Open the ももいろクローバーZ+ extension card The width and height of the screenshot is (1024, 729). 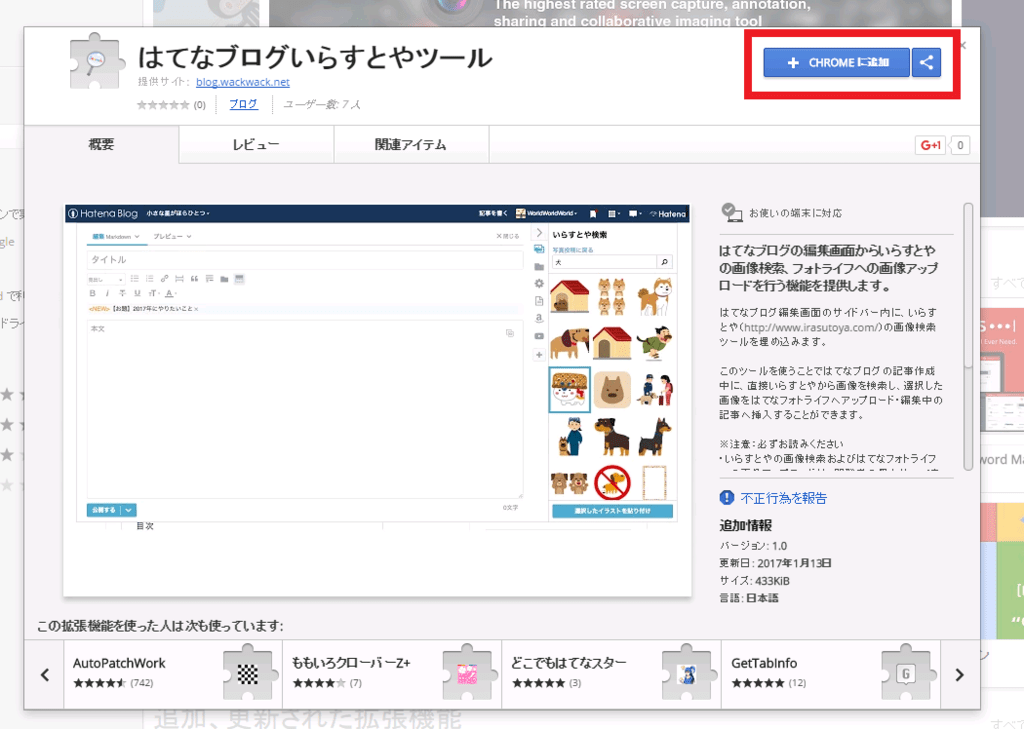pyautogui.click(x=392, y=675)
